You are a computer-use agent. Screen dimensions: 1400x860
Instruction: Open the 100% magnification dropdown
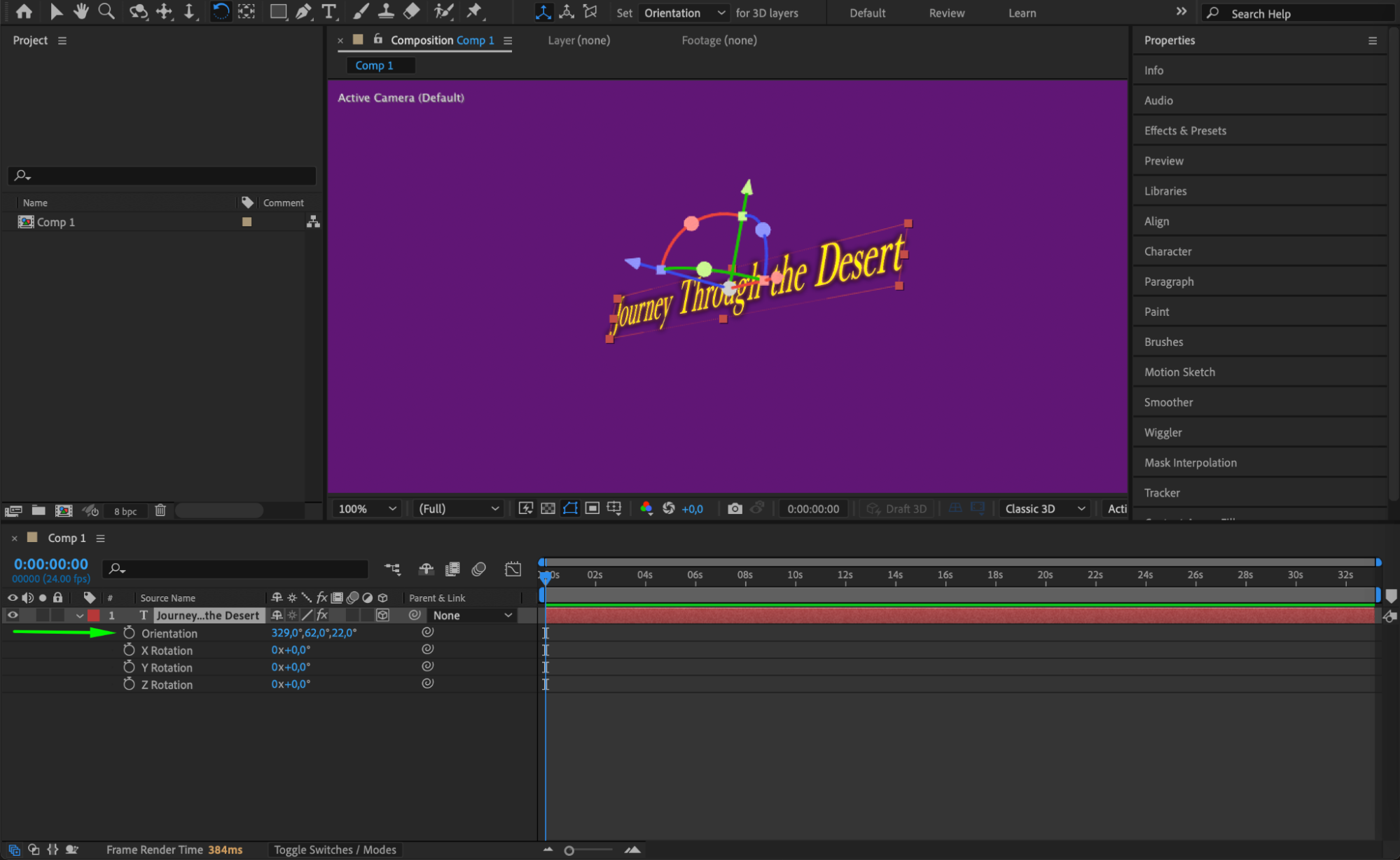coord(367,508)
